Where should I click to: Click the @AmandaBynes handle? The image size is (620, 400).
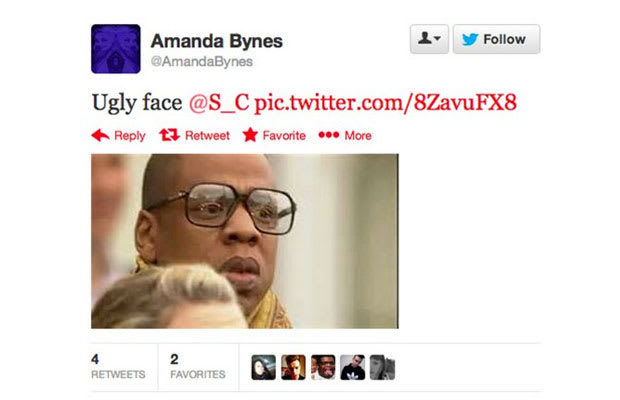(x=202, y=62)
